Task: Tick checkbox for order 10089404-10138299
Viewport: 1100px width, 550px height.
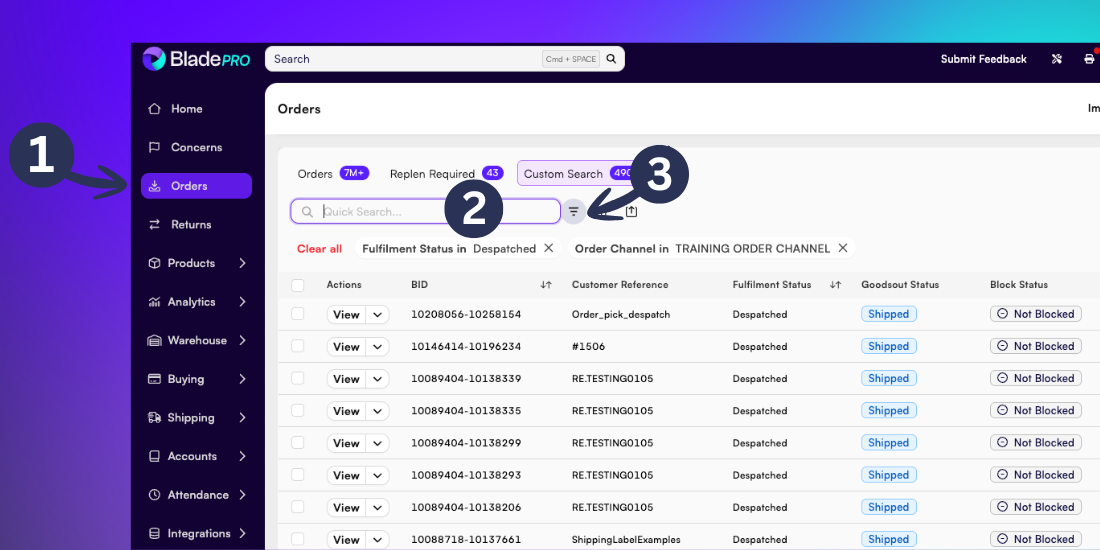Action: (297, 442)
